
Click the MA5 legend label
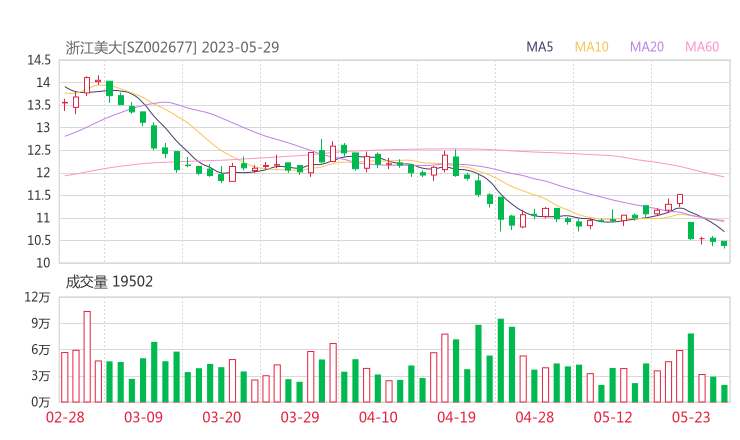(539, 47)
